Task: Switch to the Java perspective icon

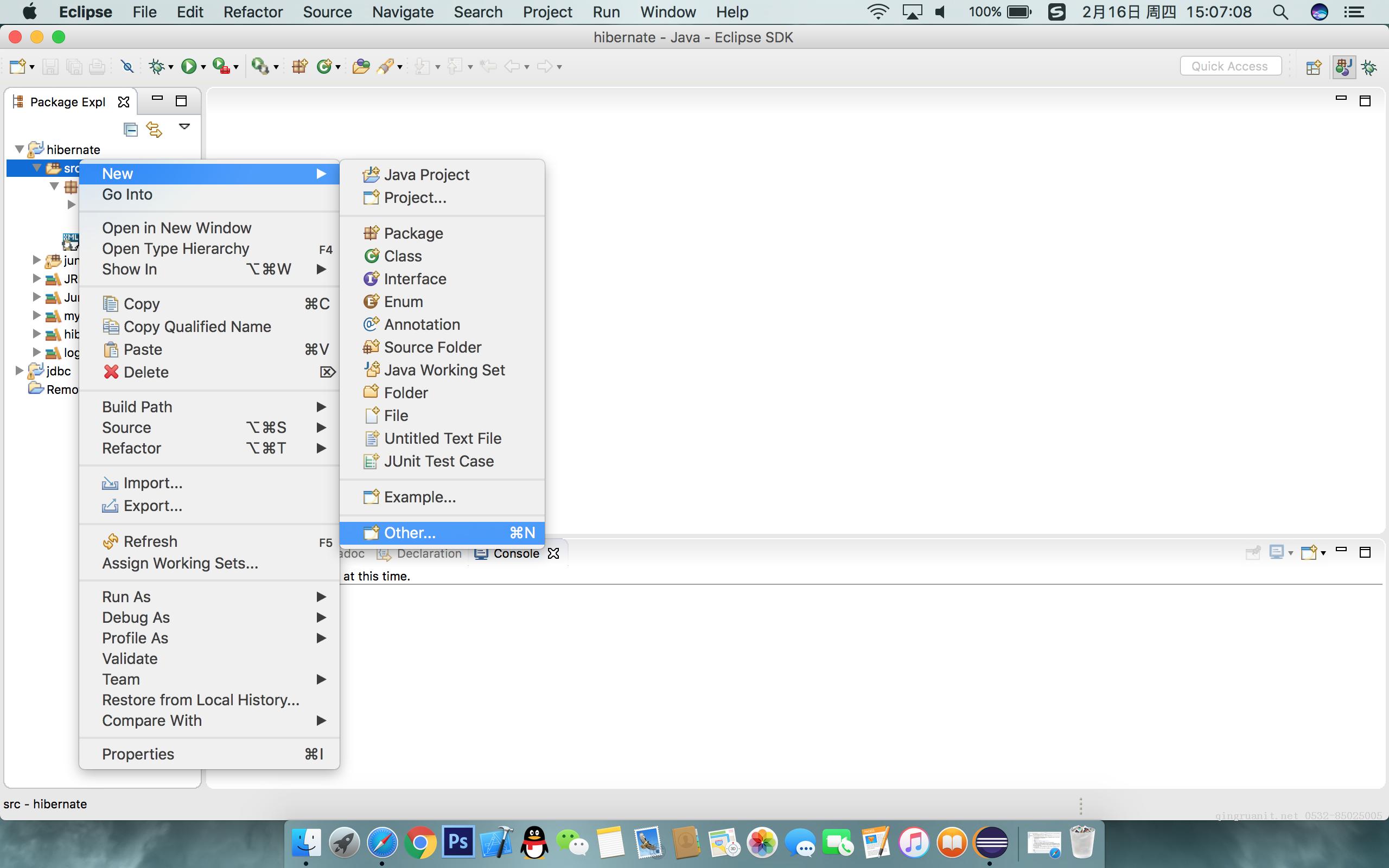Action: point(1343,67)
